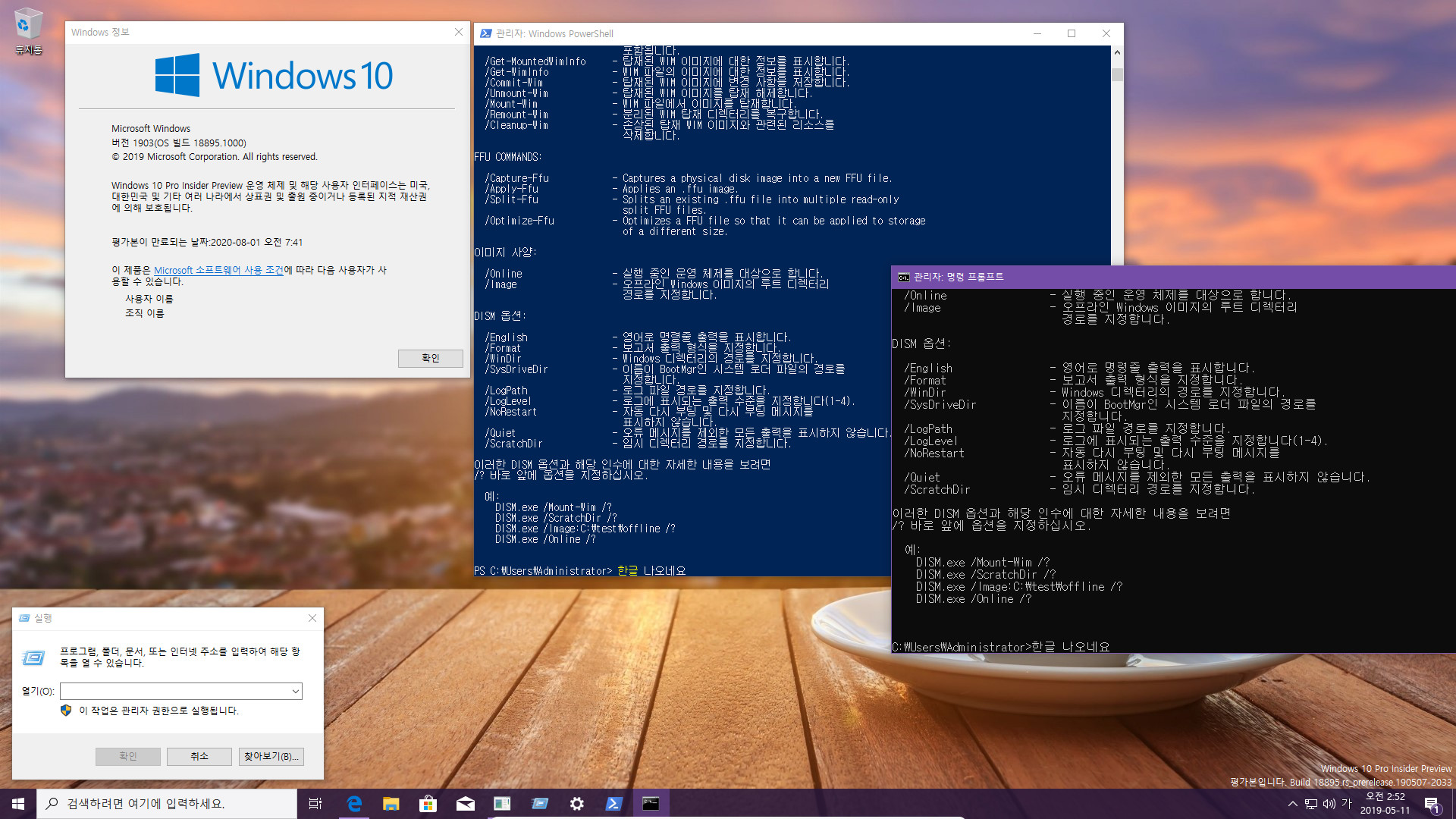Image resolution: width=1456 pixels, height=819 pixels.
Task: Close the 실행 Run dialog
Action: (x=312, y=618)
